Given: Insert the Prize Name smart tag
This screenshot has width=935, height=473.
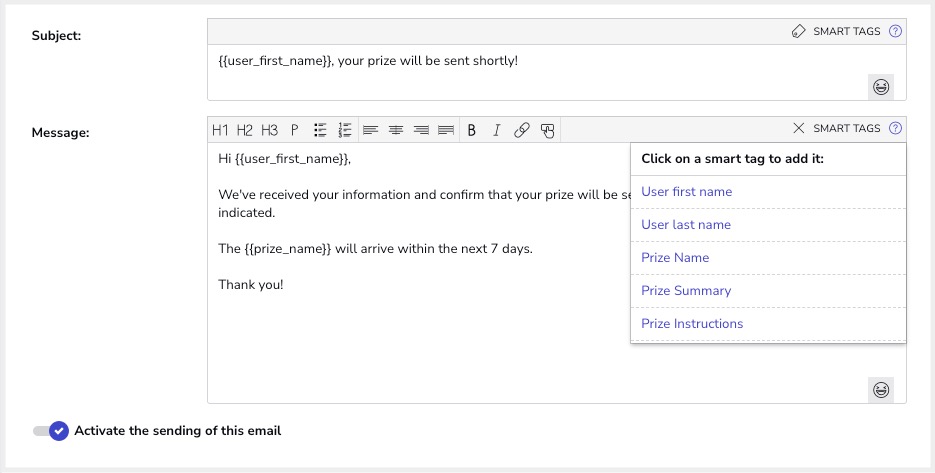Looking at the screenshot, I should (x=768, y=258).
